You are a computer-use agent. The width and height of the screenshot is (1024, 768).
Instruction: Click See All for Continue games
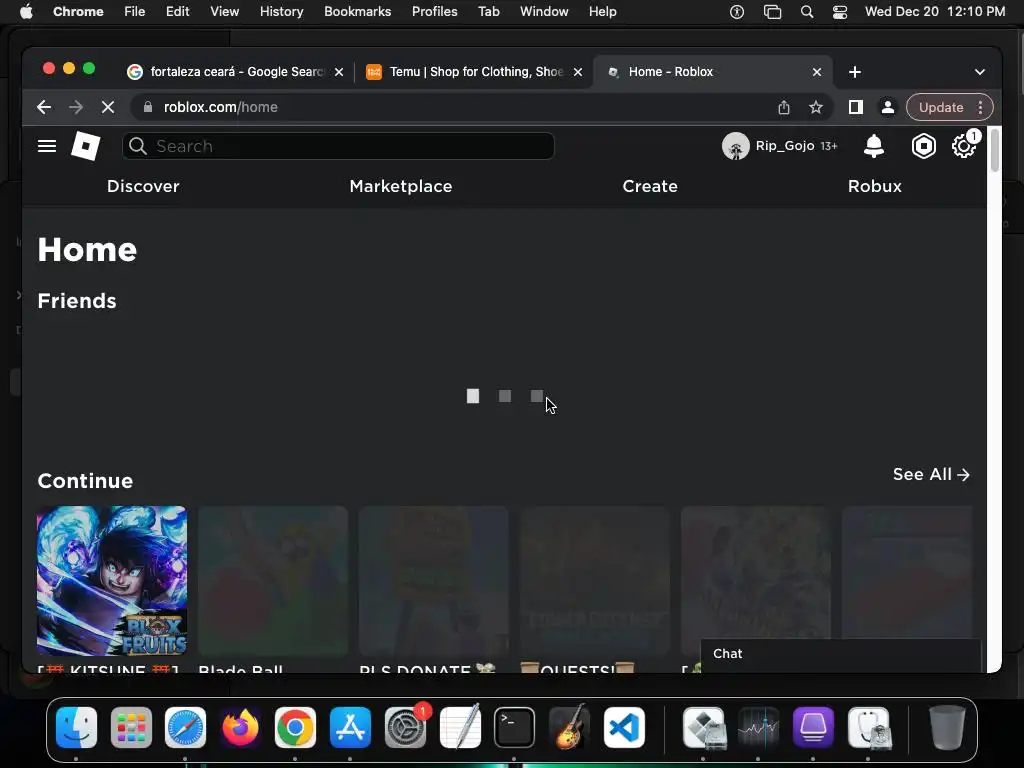931,474
